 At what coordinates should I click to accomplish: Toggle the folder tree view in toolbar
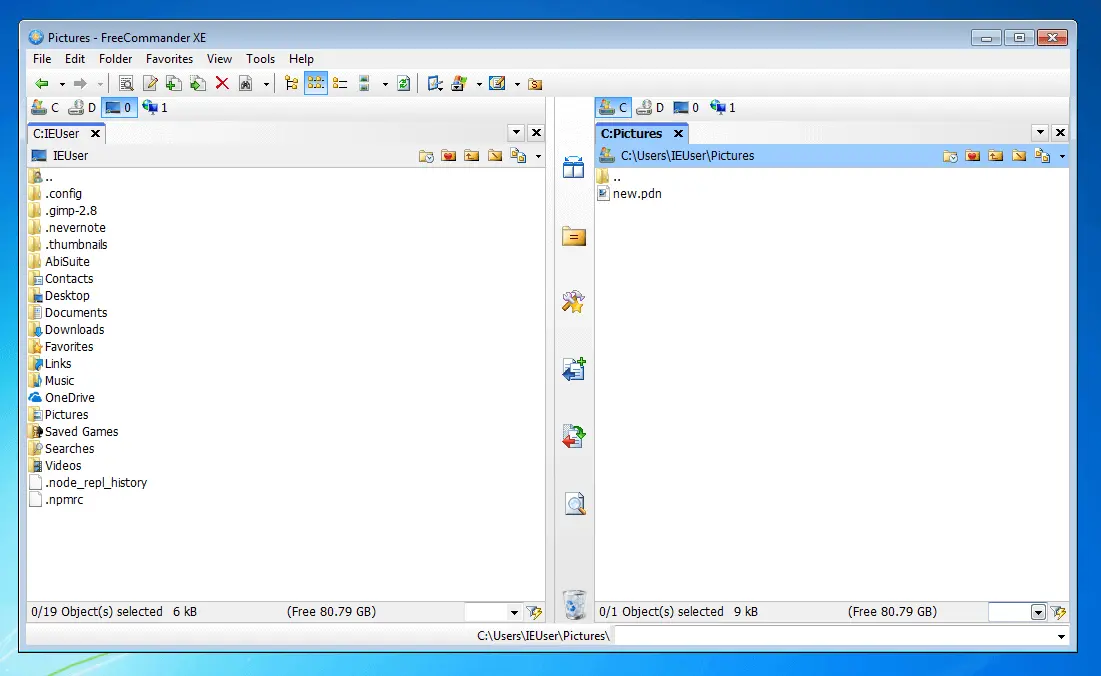tap(290, 84)
